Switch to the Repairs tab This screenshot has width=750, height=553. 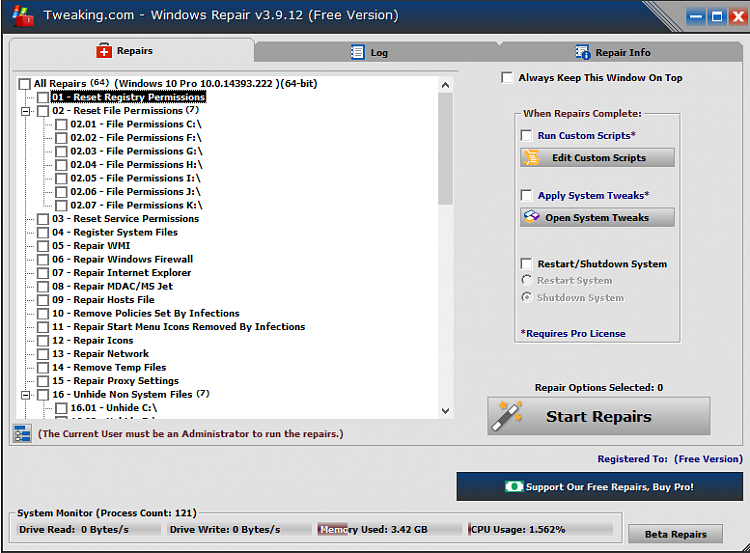tap(132, 50)
